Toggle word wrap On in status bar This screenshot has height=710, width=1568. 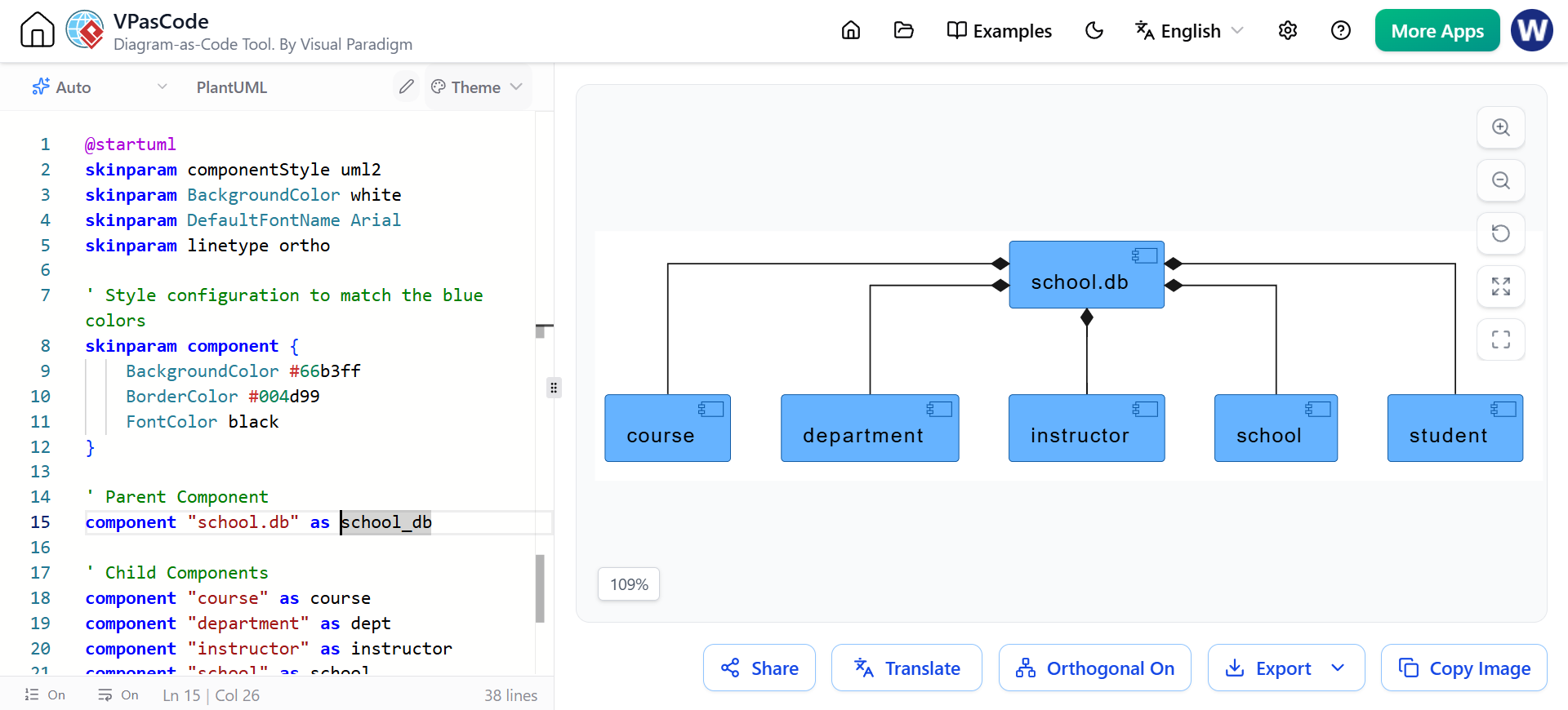coord(118,695)
